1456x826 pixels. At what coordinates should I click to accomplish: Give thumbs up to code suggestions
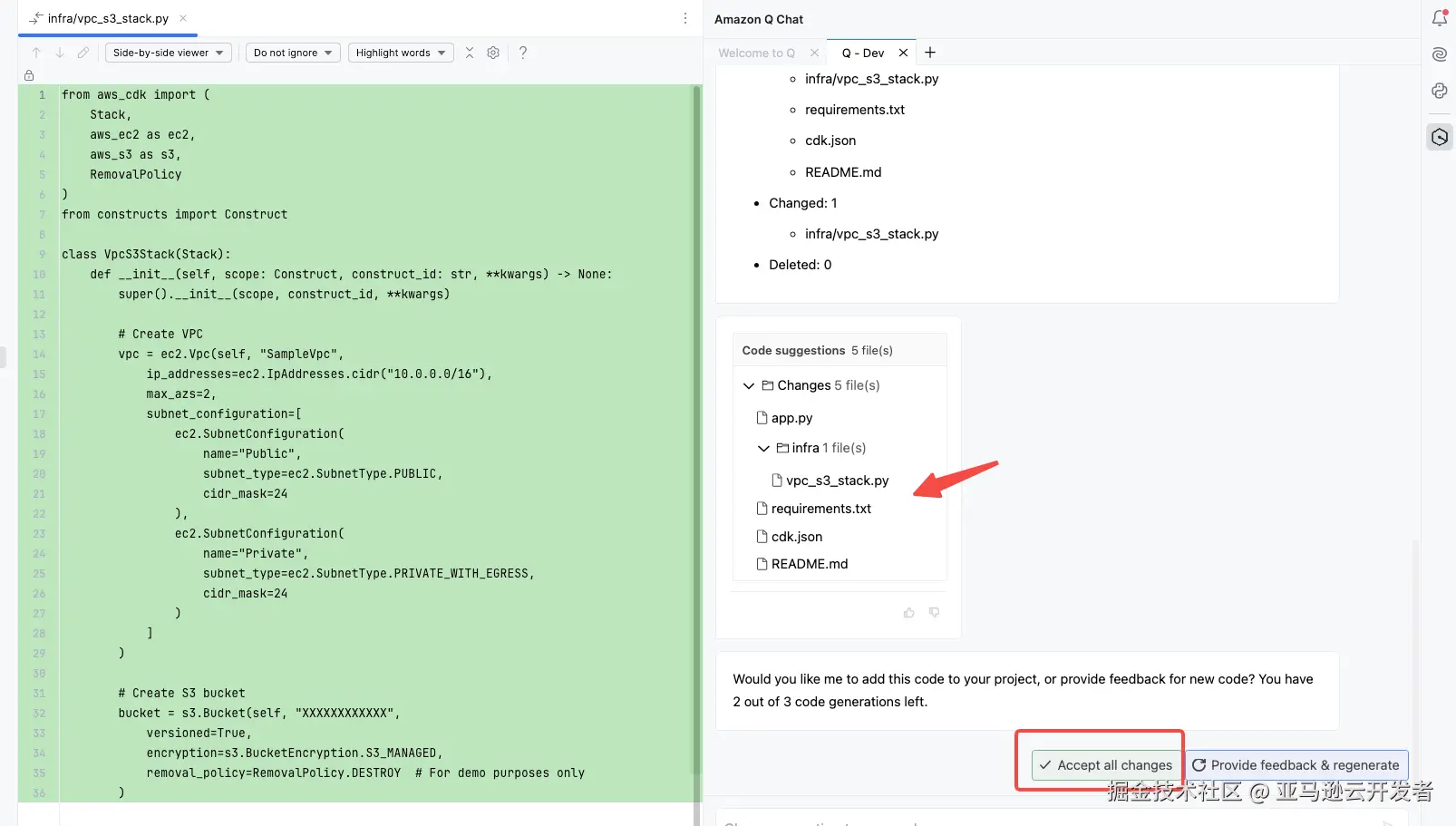(x=909, y=613)
